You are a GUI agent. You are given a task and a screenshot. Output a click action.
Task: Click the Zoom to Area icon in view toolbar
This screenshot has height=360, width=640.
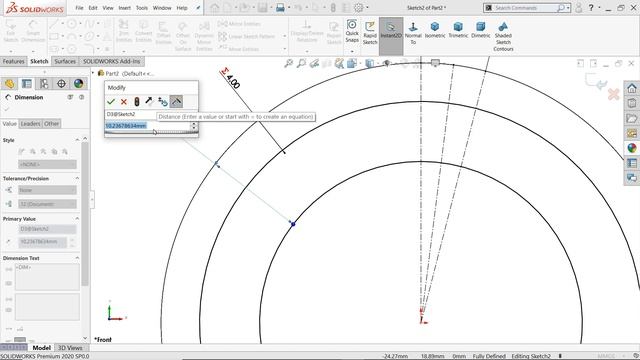click(x=301, y=63)
